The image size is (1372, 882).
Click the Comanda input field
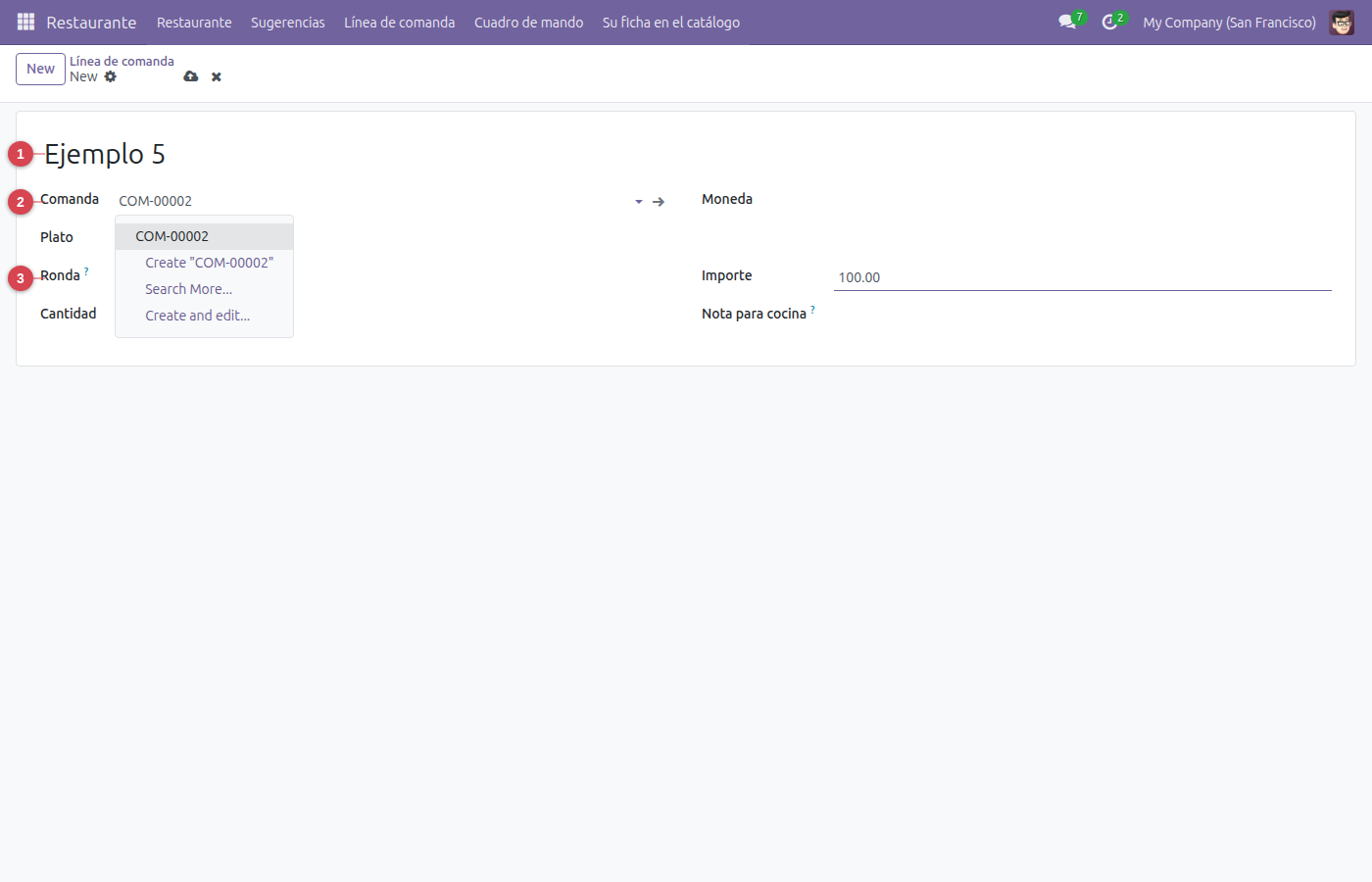click(x=372, y=201)
